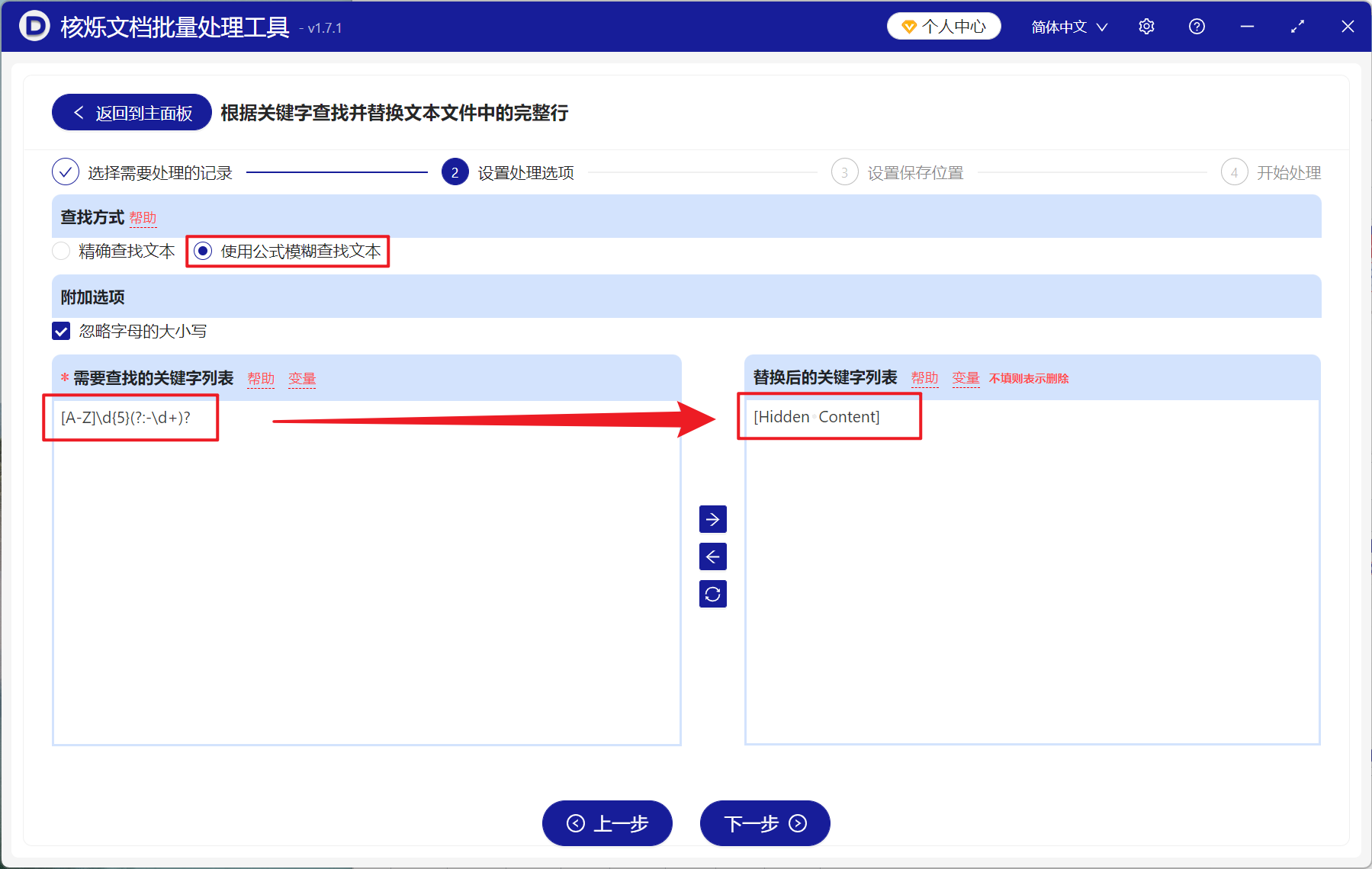Screen dimensions: 1372x869
Task: Open the 帮助 link under 查找方式
Action: (x=143, y=218)
